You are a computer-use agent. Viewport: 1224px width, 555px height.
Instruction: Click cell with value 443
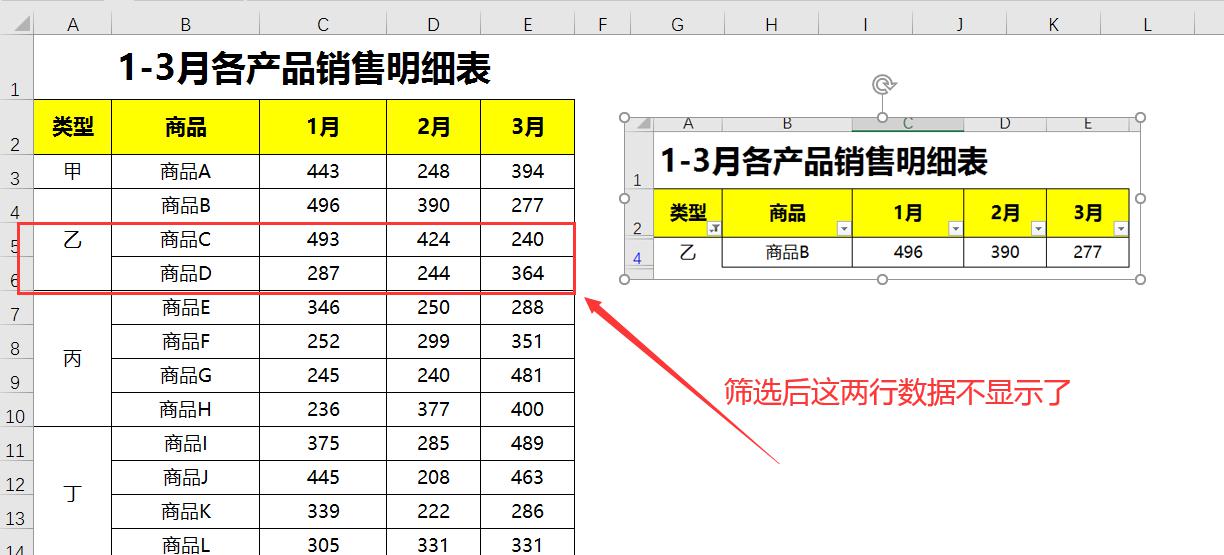(323, 172)
